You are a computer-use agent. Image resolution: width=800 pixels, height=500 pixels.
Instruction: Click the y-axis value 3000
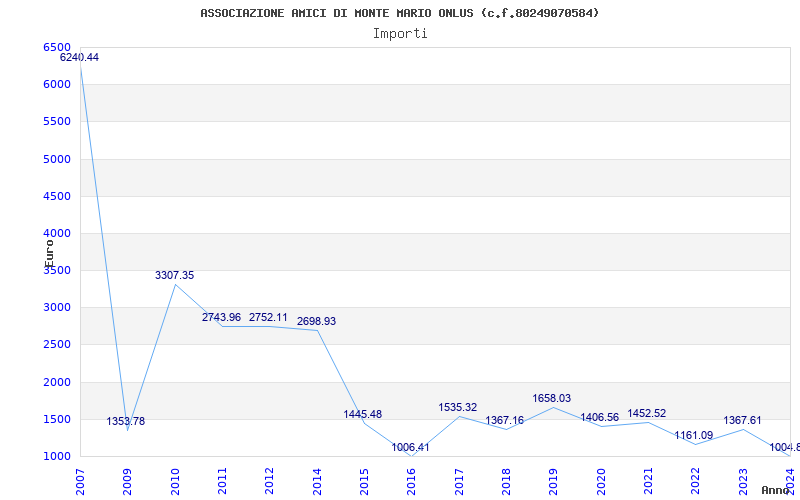click(57, 308)
